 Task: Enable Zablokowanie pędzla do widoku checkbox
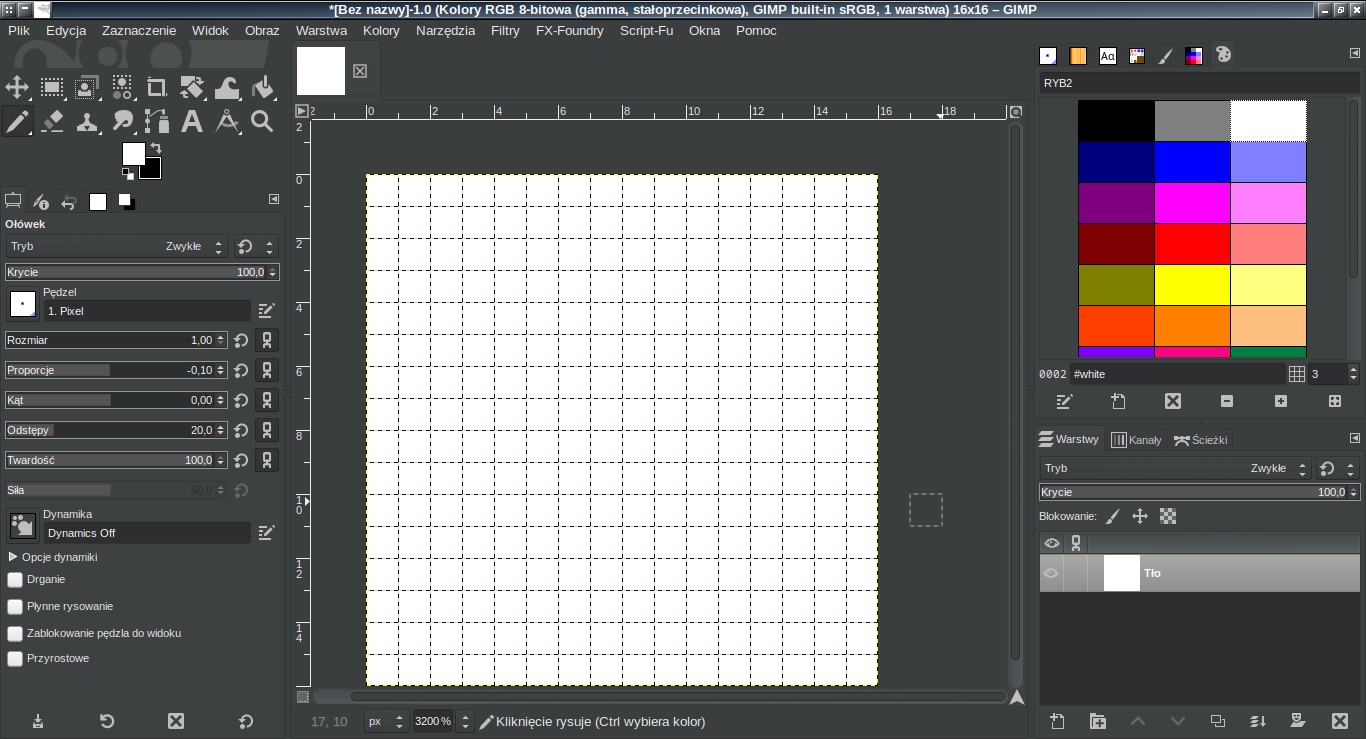click(15, 633)
